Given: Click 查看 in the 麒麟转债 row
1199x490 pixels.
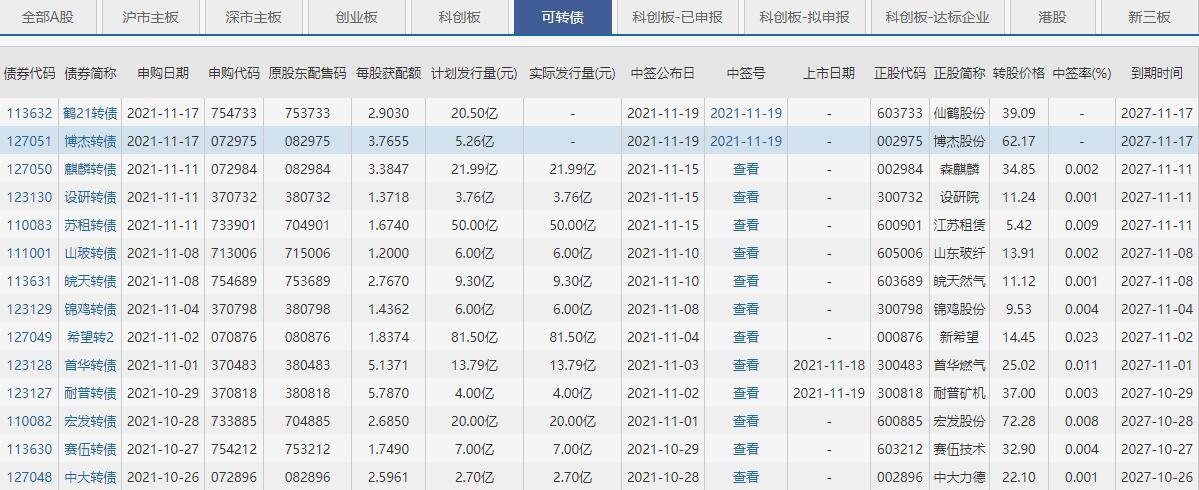Looking at the screenshot, I should pyautogui.click(x=746, y=169).
